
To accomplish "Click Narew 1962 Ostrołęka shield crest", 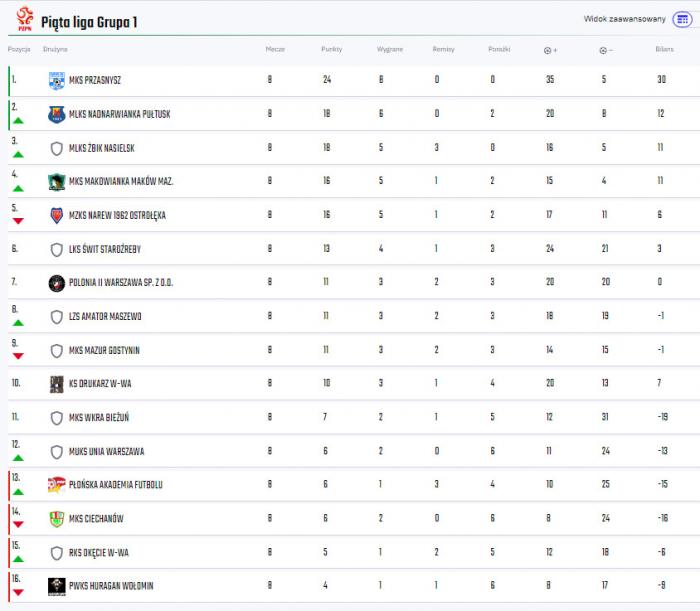I will (57, 216).
